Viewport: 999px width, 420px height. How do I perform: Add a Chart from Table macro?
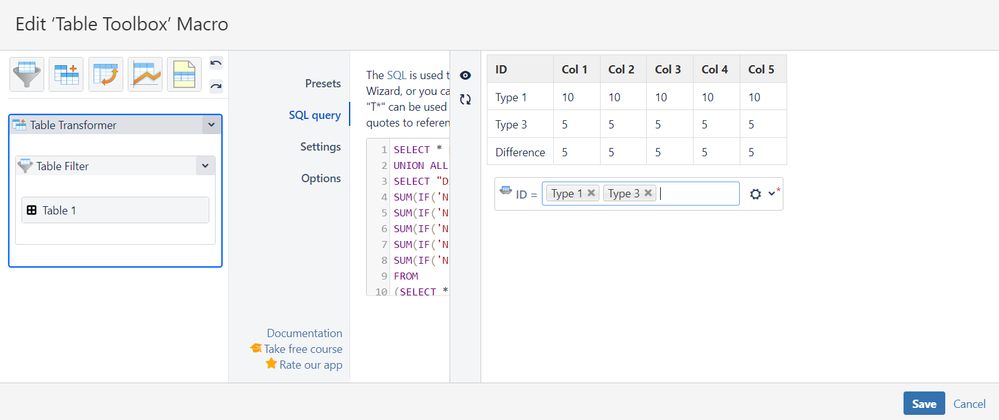point(146,75)
